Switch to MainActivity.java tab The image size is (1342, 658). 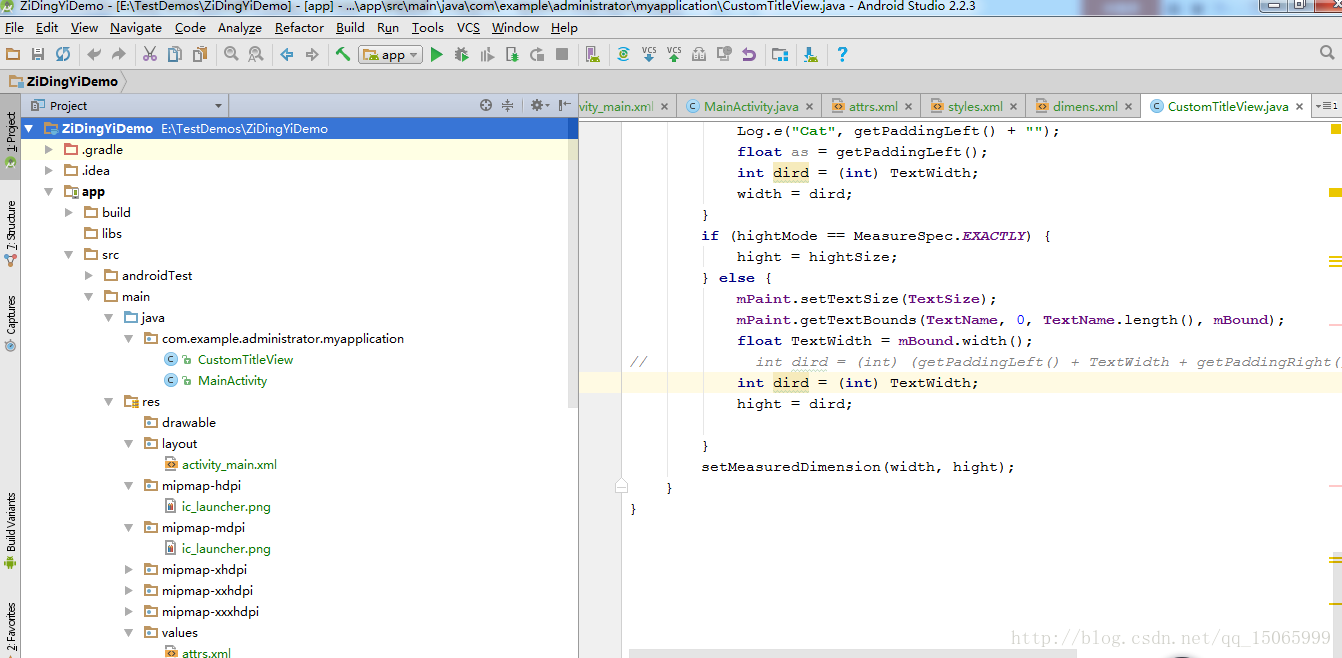[x=751, y=106]
